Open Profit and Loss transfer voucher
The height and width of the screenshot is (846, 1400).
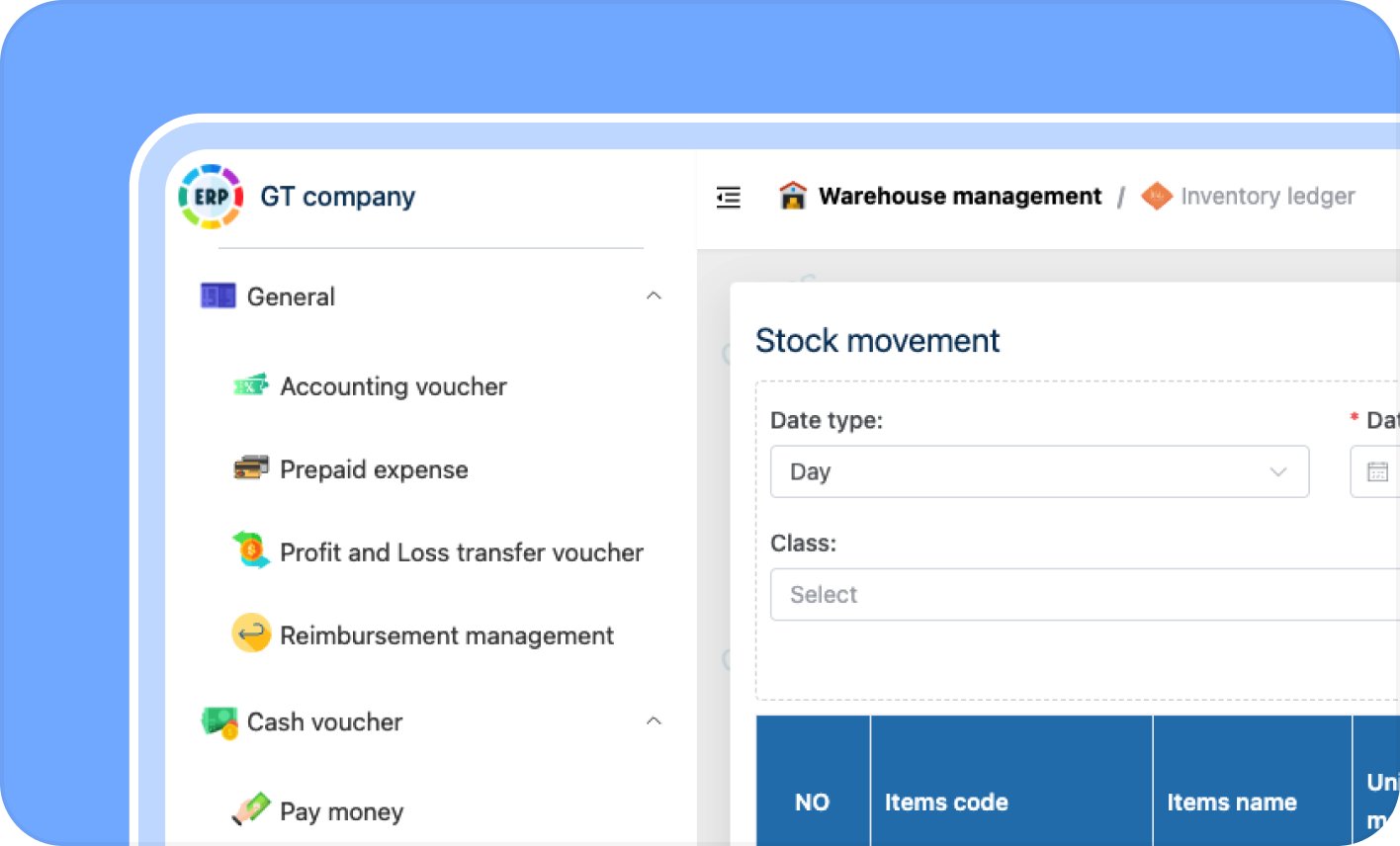click(x=462, y=552)
